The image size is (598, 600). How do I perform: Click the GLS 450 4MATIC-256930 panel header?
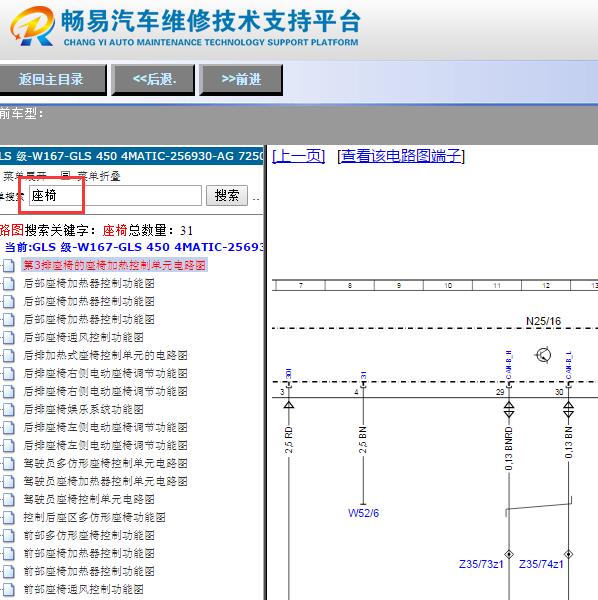coord(132,156)
